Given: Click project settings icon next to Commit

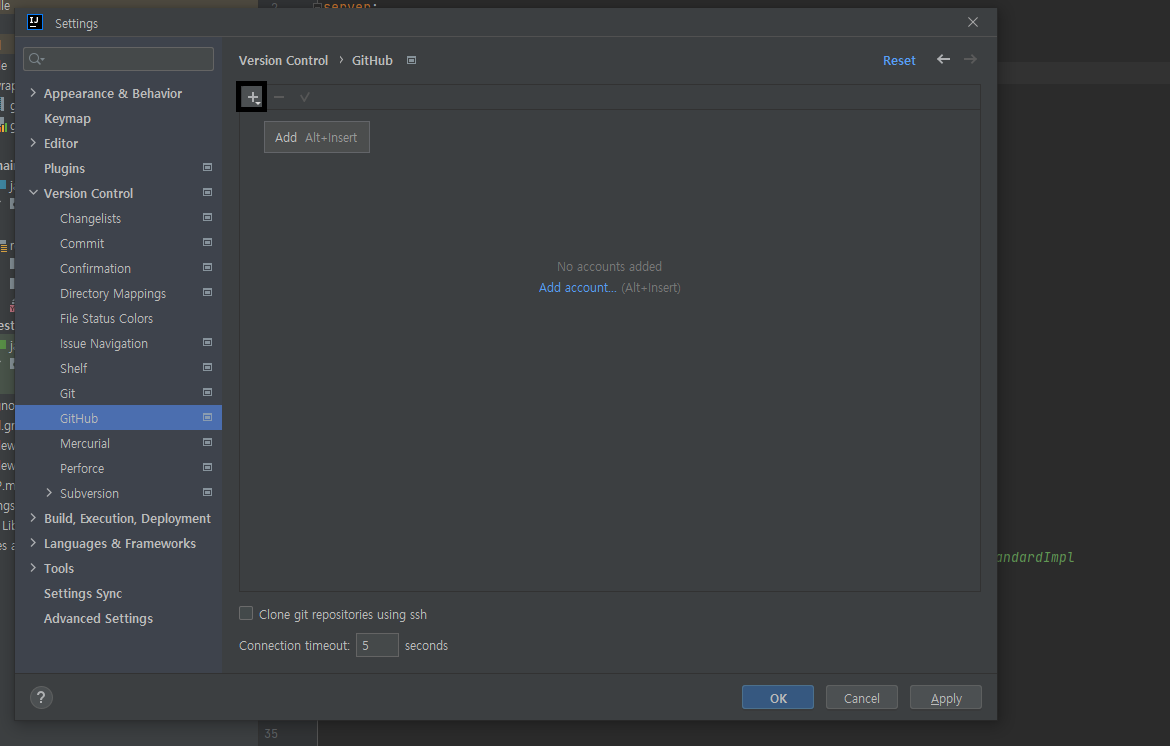Looking at the screenshot, I should (207, 242).
